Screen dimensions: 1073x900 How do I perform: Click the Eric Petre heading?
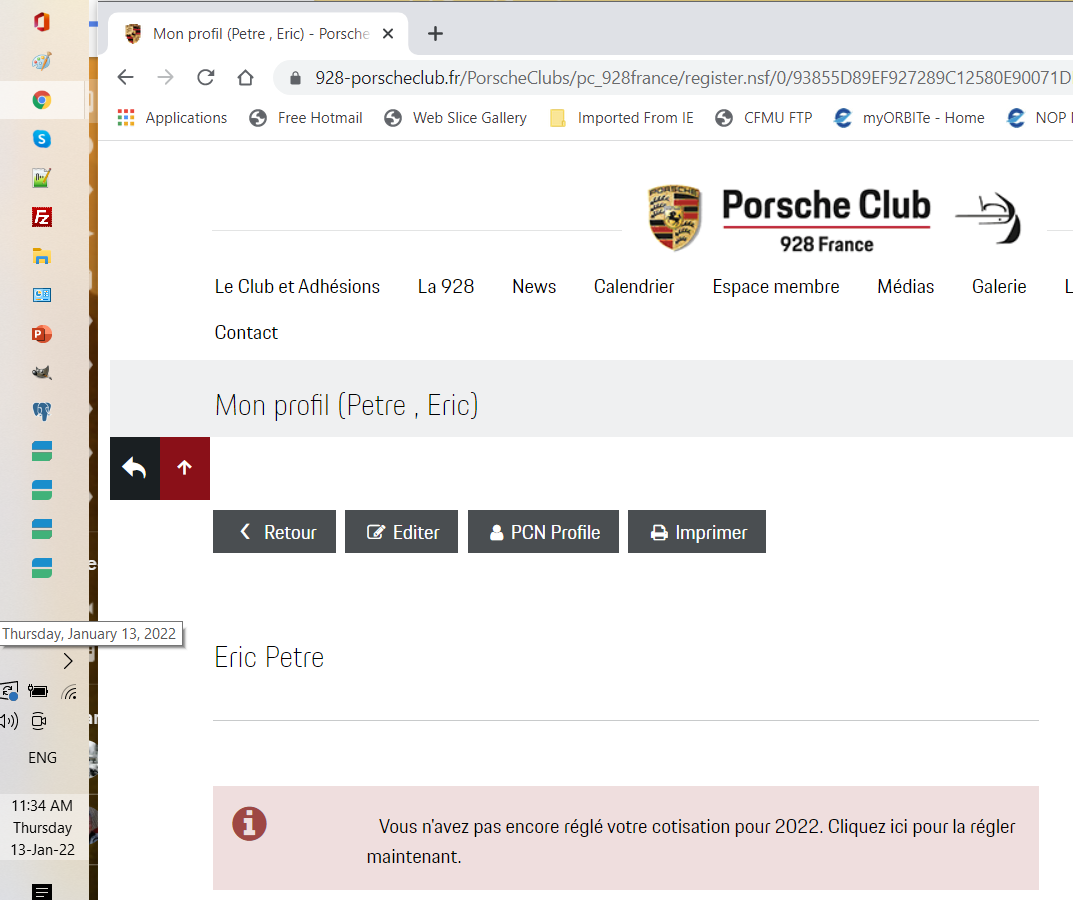click(269, 657)
